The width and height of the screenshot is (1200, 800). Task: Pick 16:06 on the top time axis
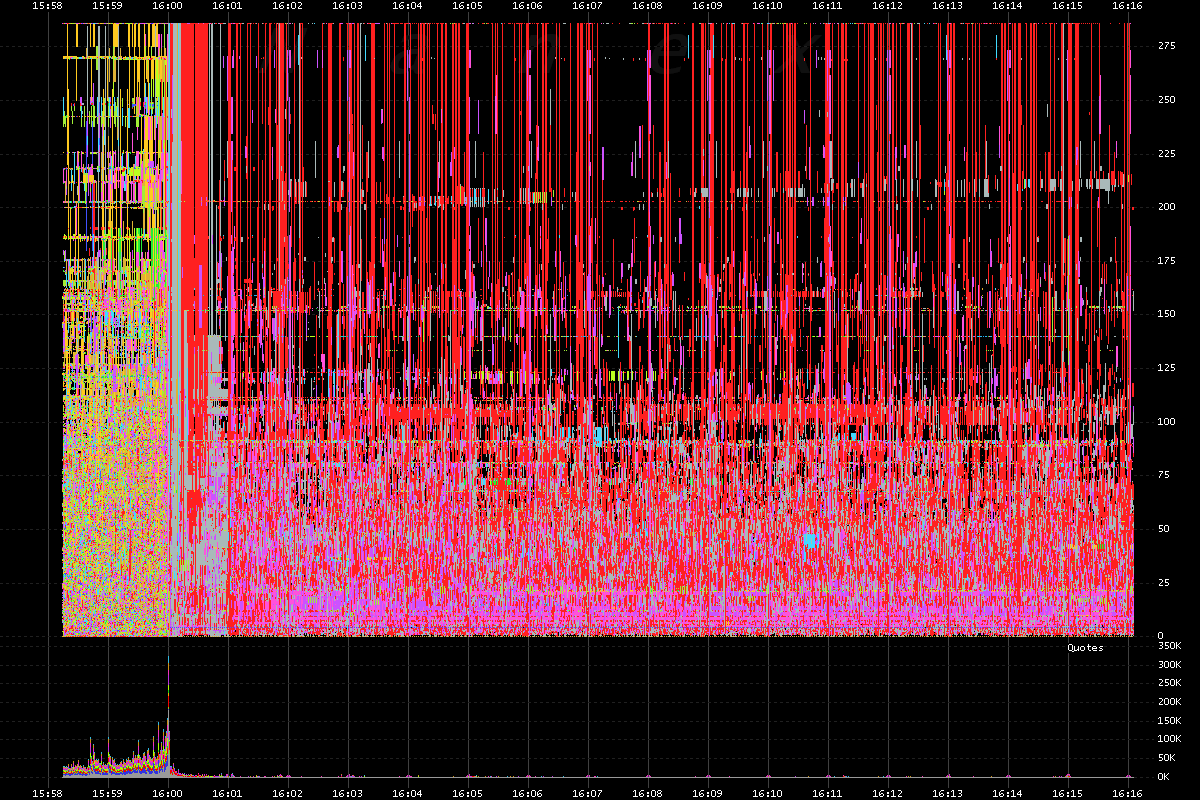pos(527,6)
